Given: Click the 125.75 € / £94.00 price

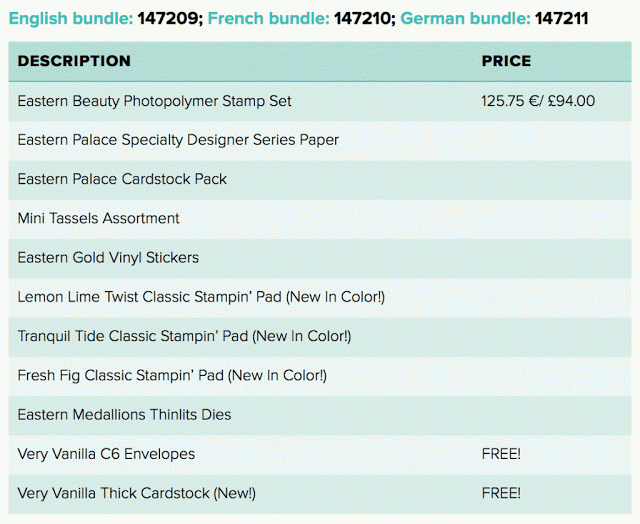Looking at the screenshot, I should (538, 101).
